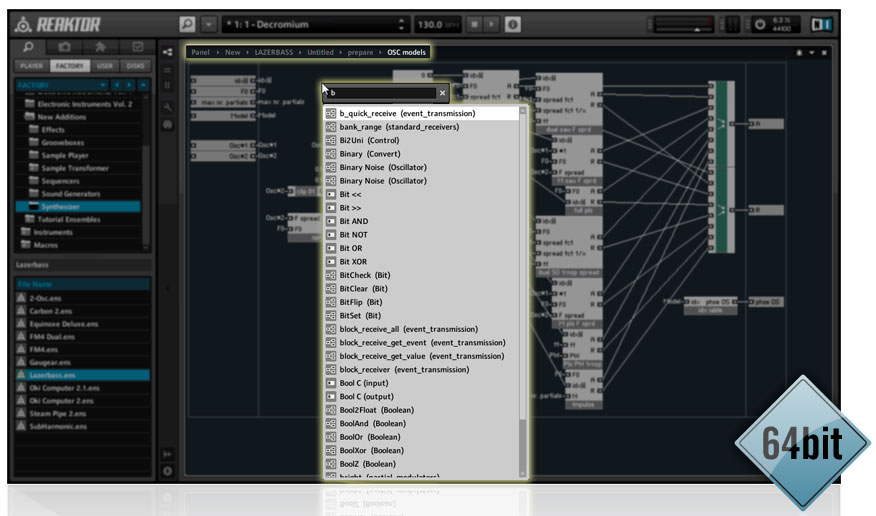Choose Bi2Uni (Control) from results

point(422,140)
